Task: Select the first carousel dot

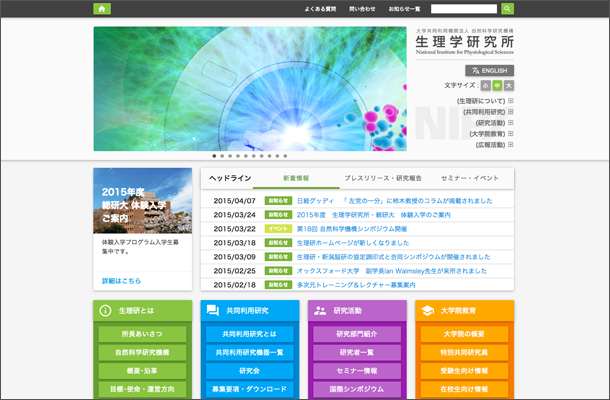Action: pyautogui.click(x=214, y=156)
